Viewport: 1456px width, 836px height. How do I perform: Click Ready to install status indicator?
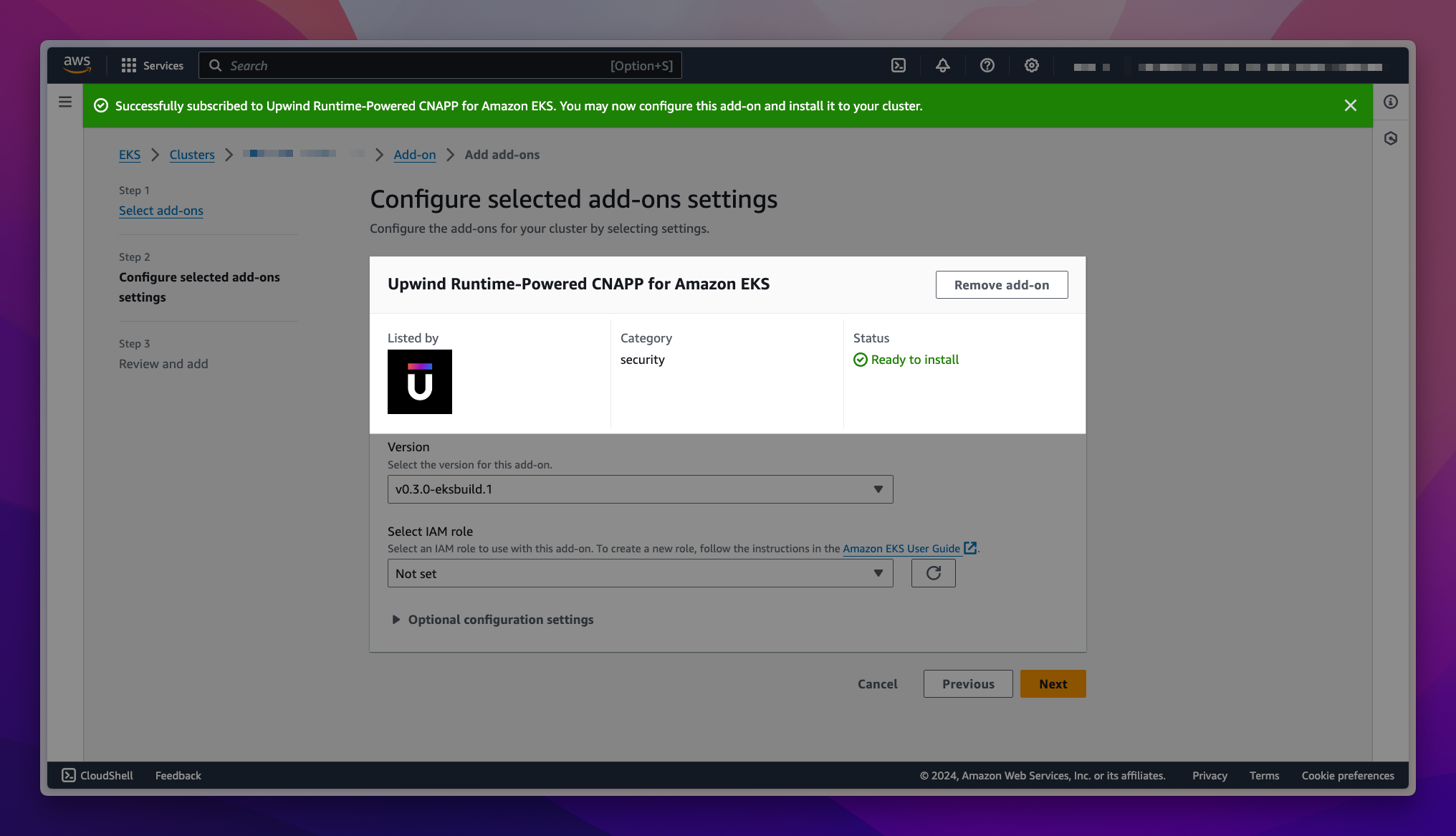pos(905,359)
